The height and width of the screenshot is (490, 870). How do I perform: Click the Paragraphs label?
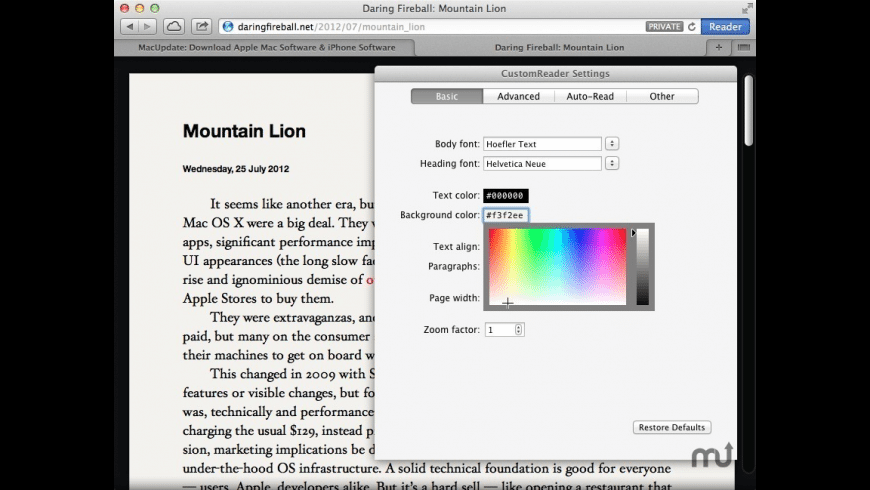(454, 266)
